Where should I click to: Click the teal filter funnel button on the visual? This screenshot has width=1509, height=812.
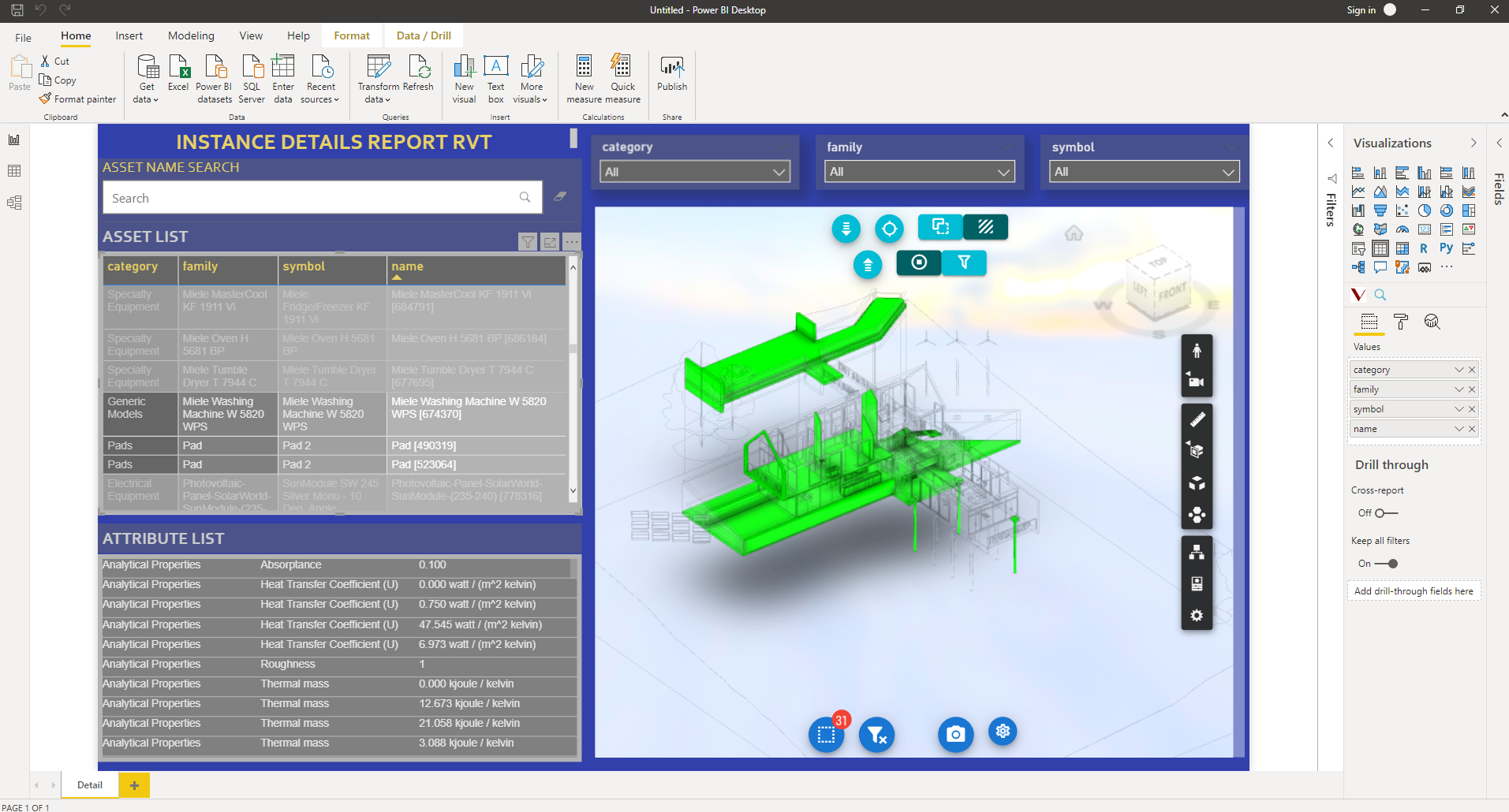pos(965,263)
